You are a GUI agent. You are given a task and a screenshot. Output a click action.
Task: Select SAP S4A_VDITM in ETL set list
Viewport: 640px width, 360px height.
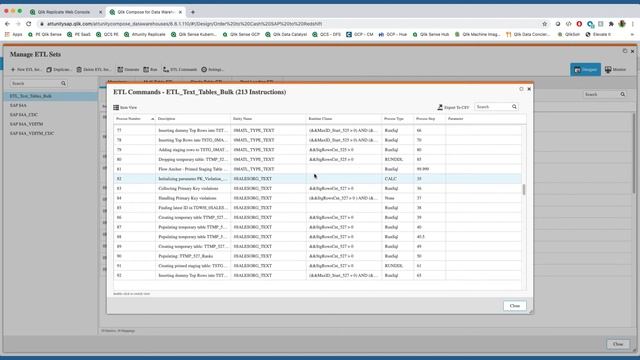[50, 124]
